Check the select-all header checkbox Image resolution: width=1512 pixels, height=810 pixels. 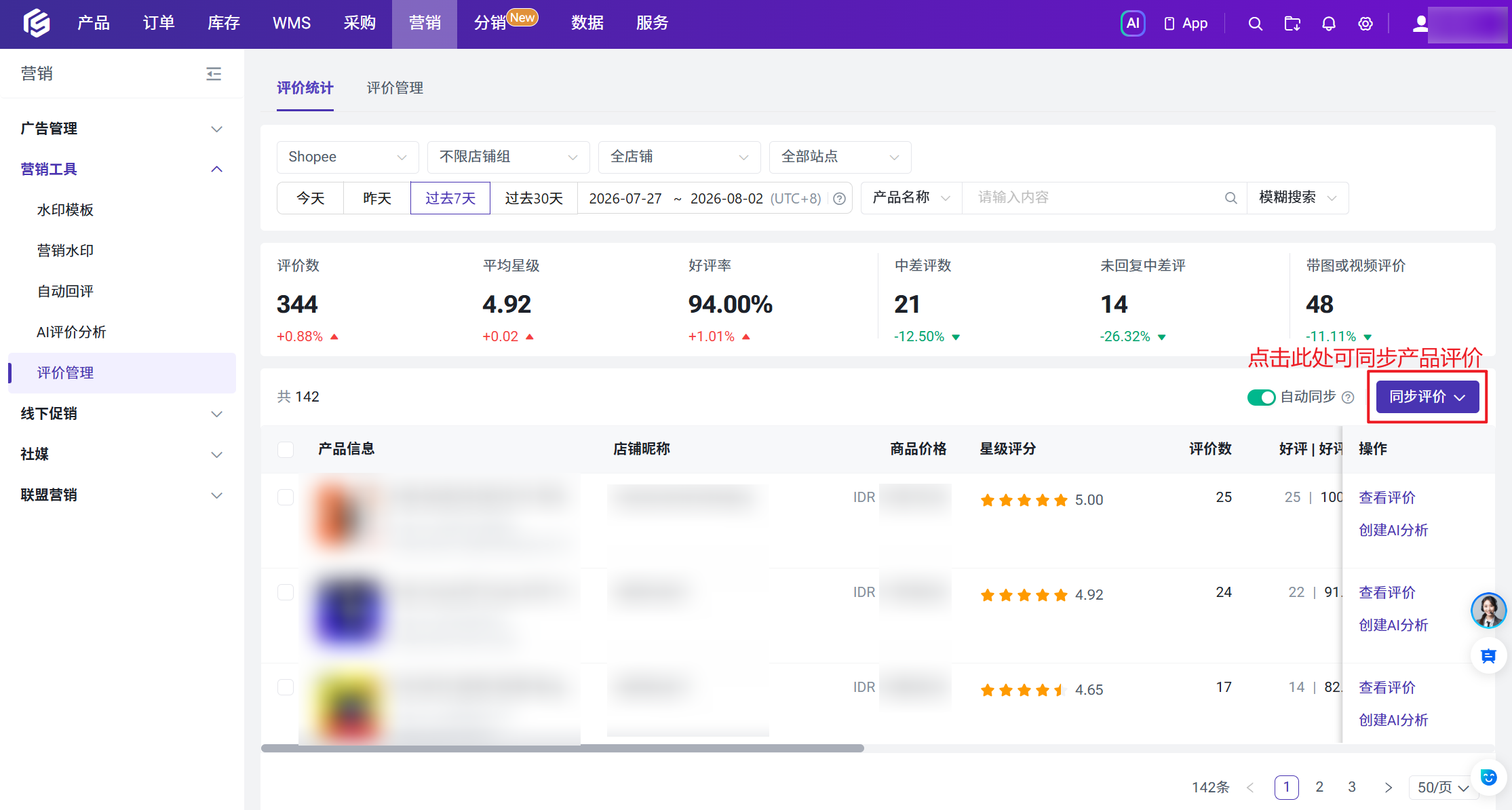[286, 449]
